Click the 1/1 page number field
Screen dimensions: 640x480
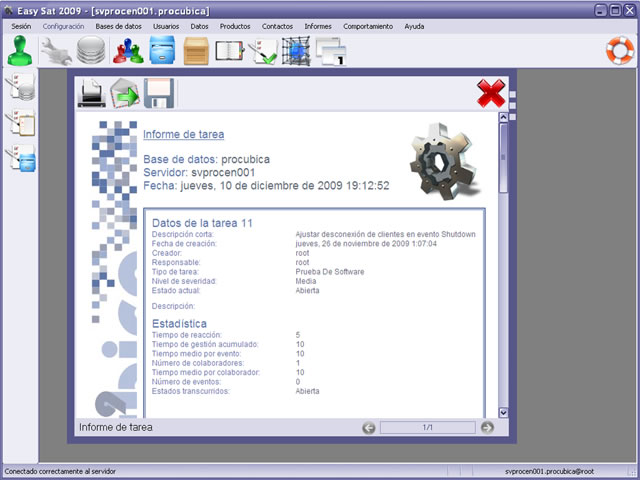pos(427,427)
